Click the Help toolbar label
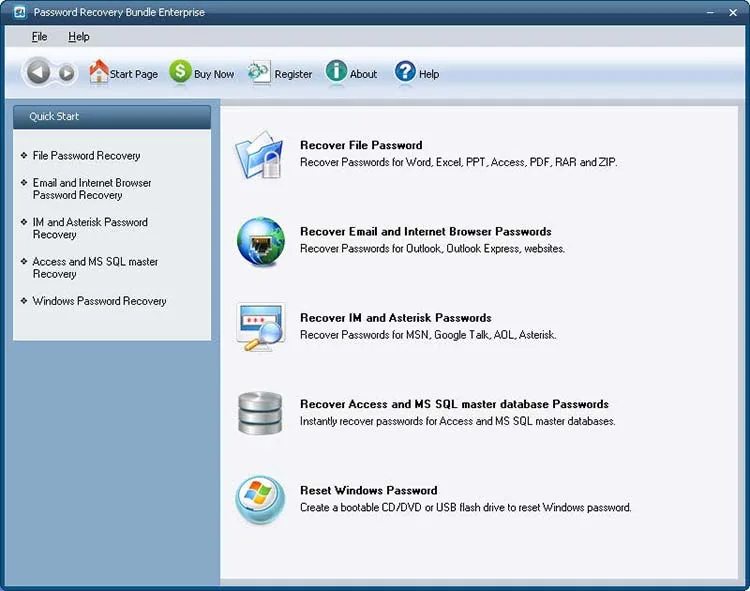Viewport: 750px width, 591px height. click(429, 74)
